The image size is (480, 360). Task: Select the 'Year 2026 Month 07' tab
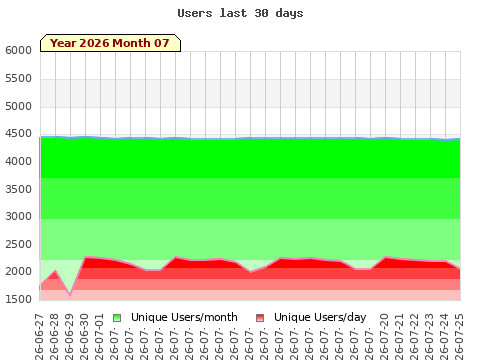click(110, 43)
